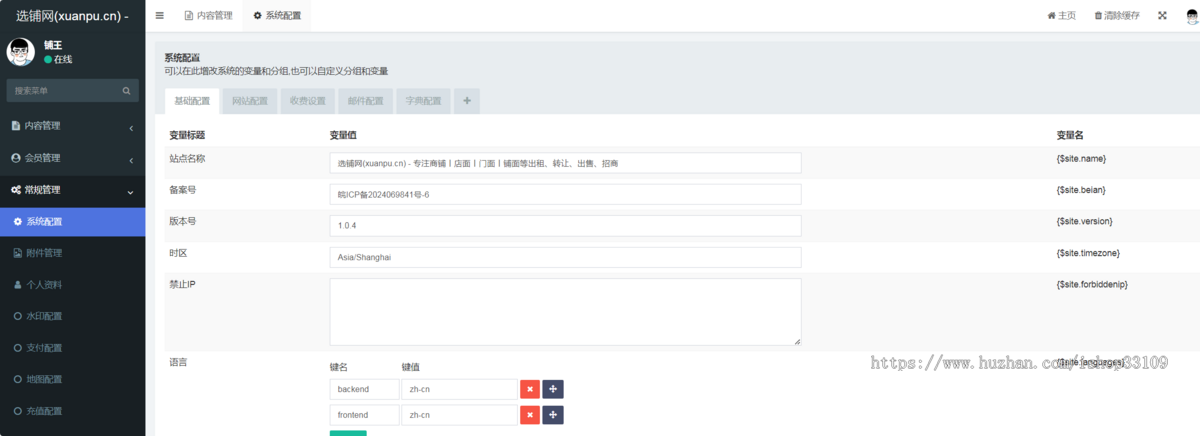Edit the 备案号 input field

point(565,194)
